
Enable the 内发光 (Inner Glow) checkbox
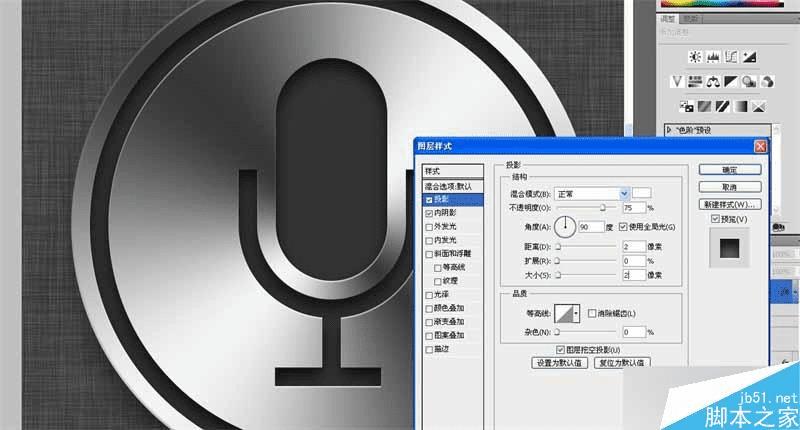[x=429, y=240]
